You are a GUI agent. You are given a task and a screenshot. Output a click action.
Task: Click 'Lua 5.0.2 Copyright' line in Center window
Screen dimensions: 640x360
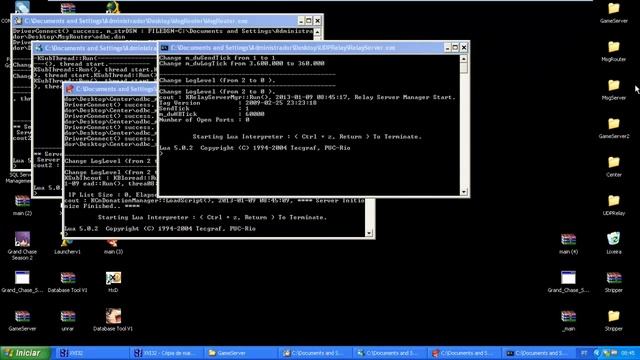pyautogui.click(x=160, y=229)
